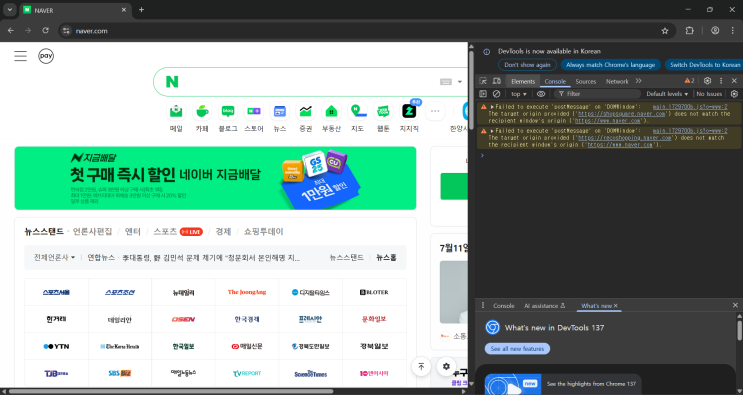Viewport: 743px width, 395px height.
Task: Click the scroll-to-top arrow button on page
Action: (x=421, y=366)
